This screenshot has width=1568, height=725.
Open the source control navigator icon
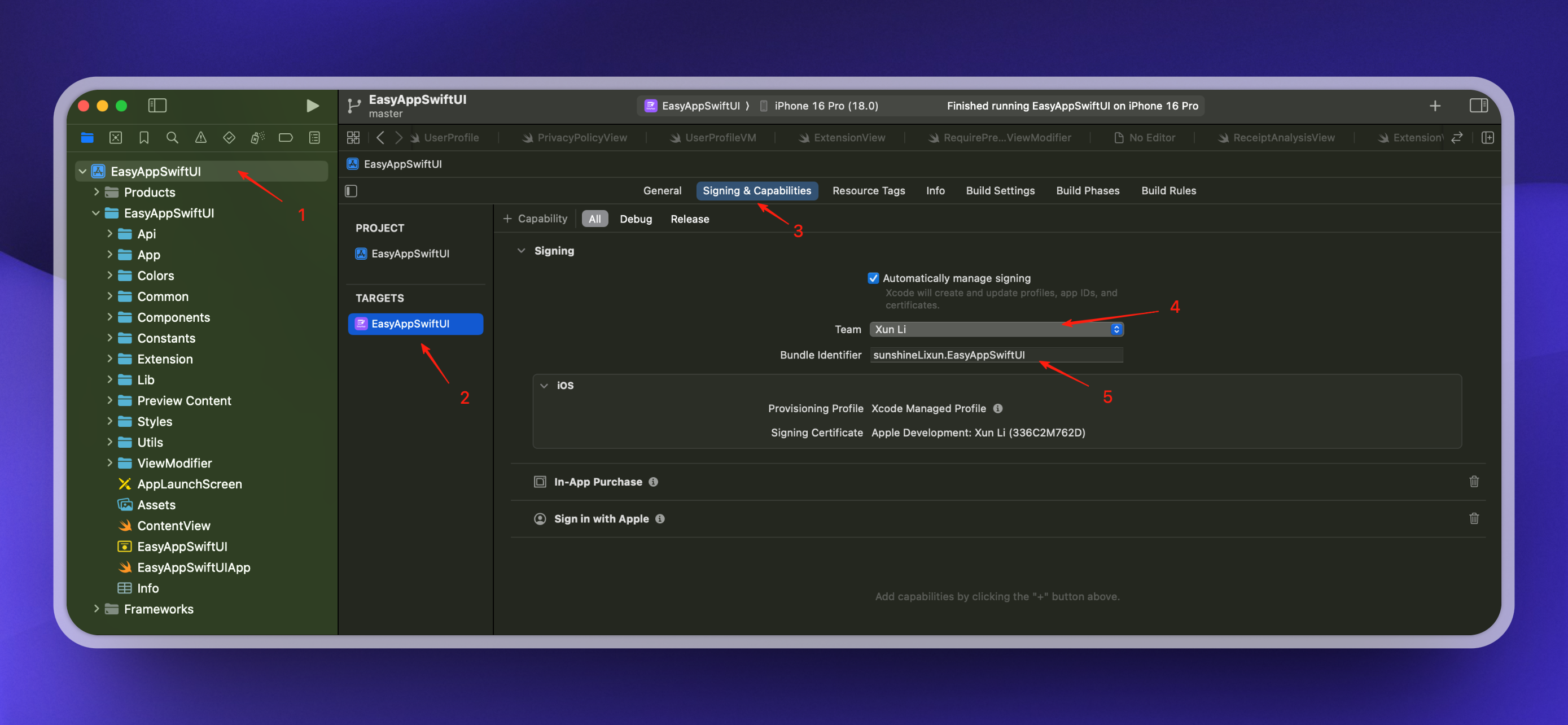pyautogui.click(x=116, y=138)
